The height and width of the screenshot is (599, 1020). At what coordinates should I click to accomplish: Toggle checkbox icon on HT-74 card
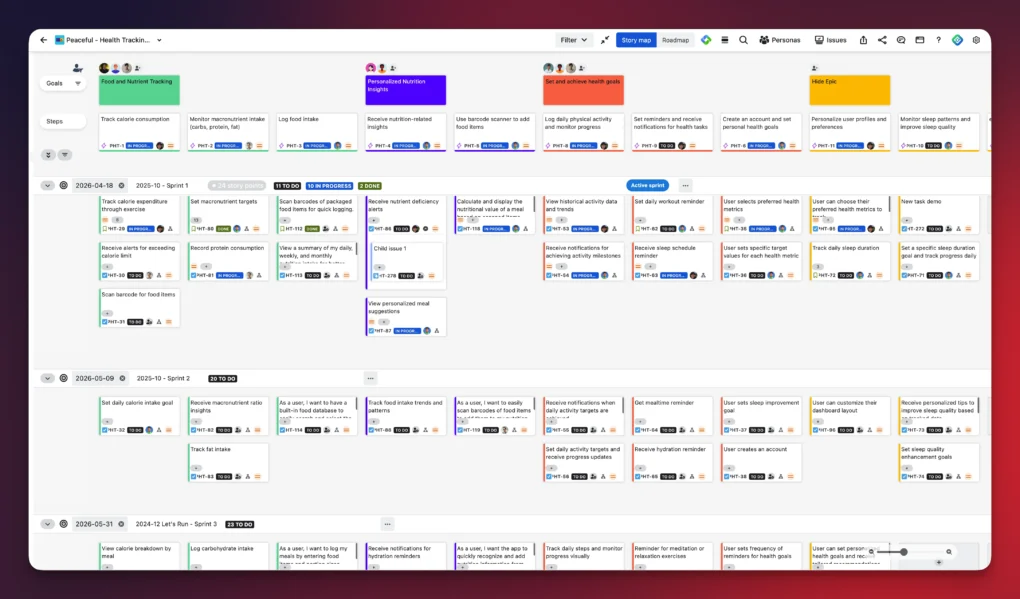(904, 476)
